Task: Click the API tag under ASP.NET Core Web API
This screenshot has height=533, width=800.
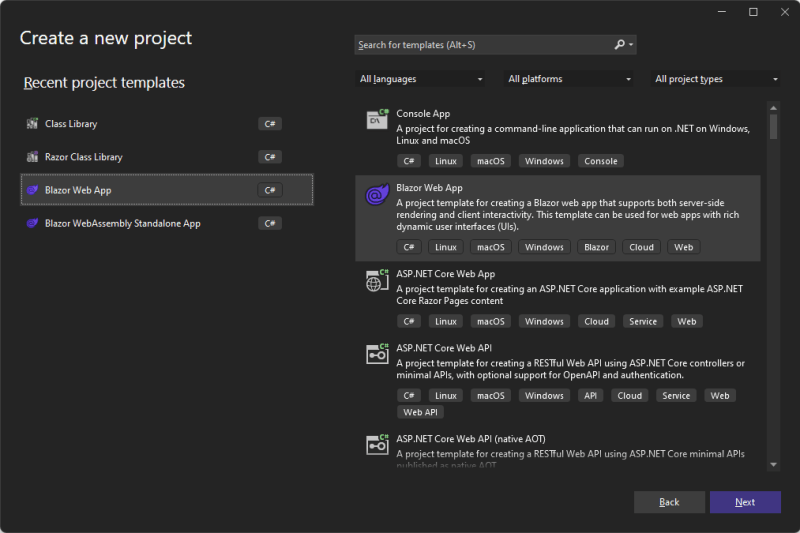Action: tap(590, 396)
